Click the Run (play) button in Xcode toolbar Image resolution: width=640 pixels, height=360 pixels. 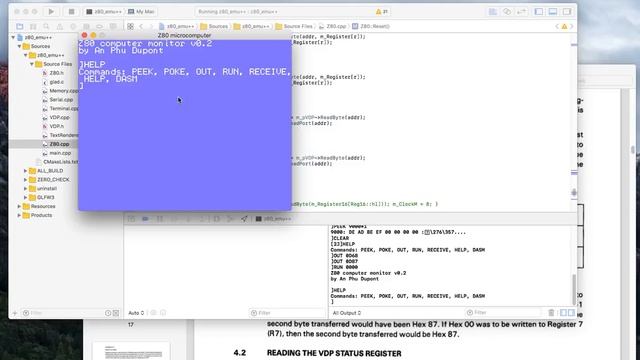[51, 11]
